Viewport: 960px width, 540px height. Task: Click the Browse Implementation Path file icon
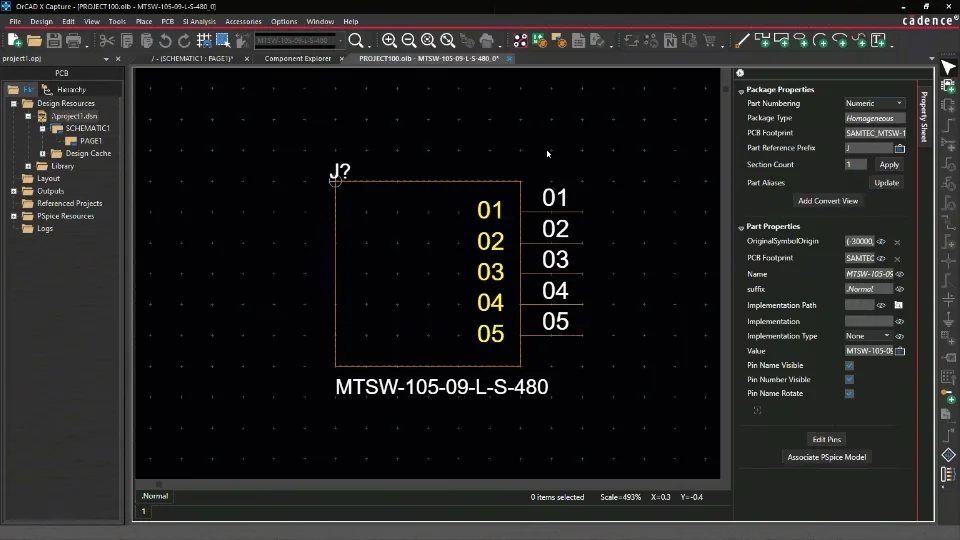[898, 305]
